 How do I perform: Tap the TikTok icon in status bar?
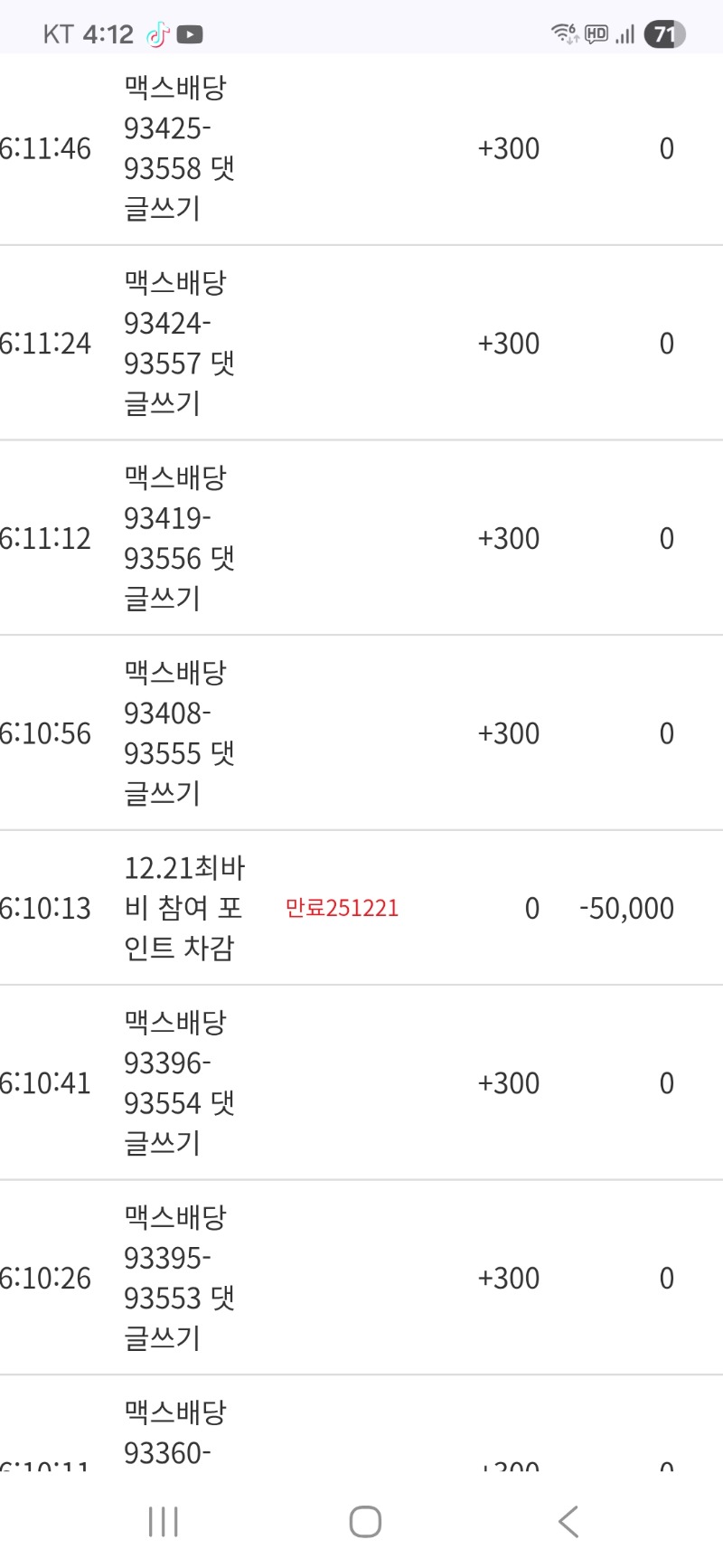(158, 34)
